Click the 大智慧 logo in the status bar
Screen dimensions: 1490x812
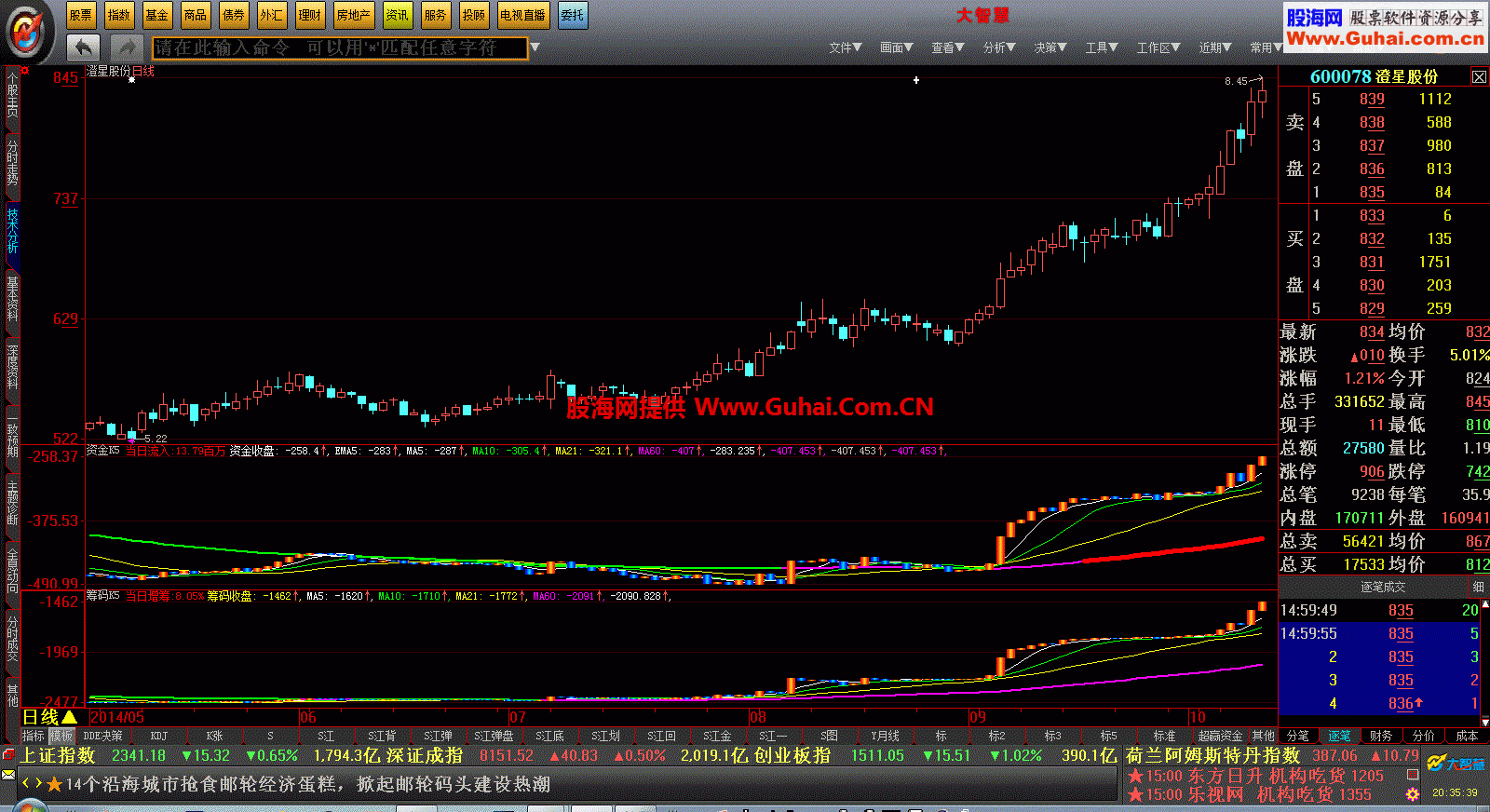coord(1457,764)
